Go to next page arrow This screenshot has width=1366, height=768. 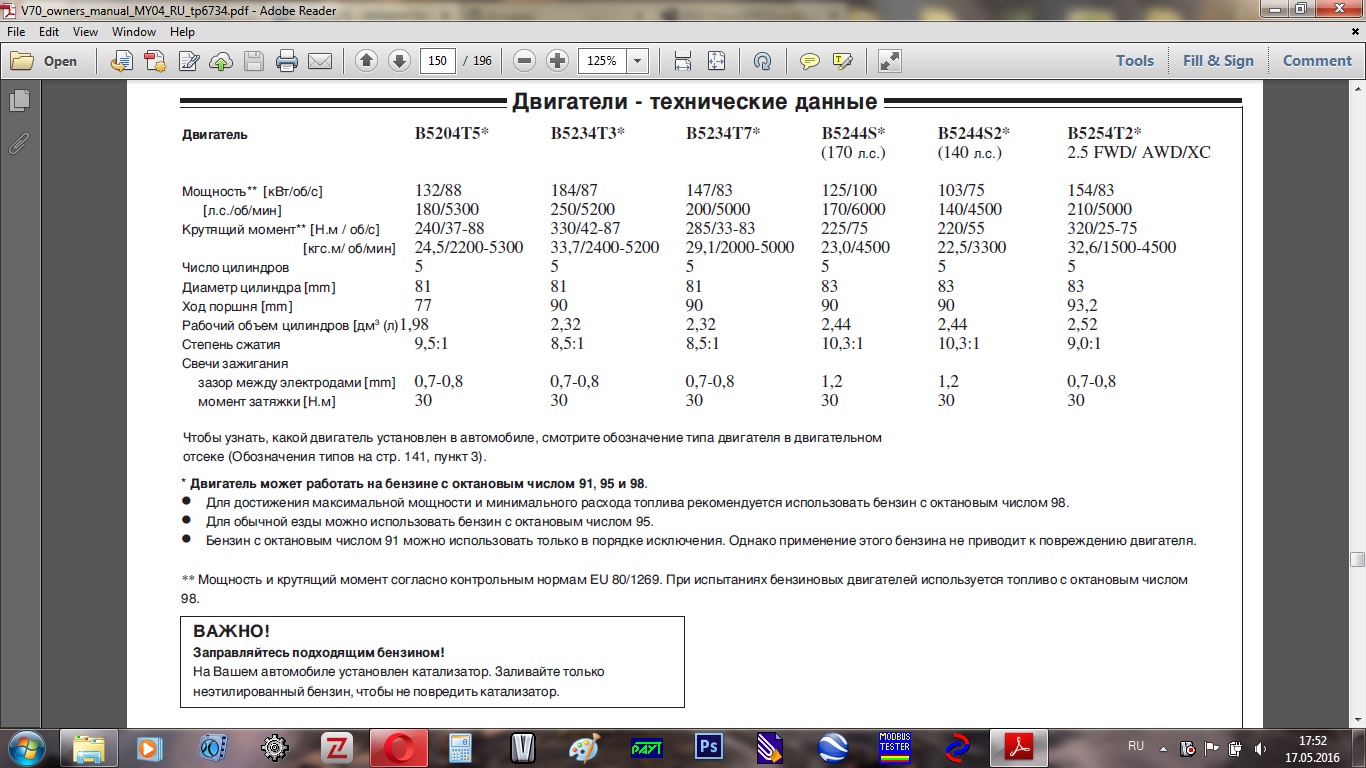(x=399, y=61)
